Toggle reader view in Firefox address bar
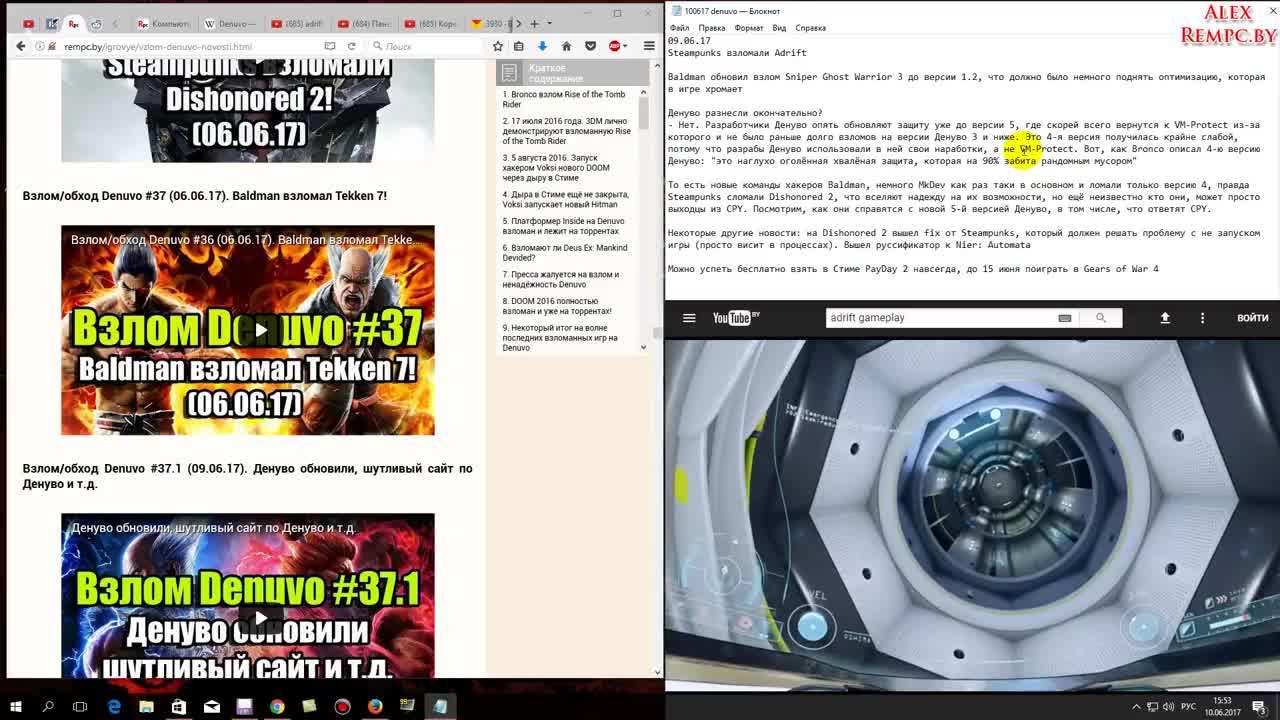The width and height of the screenshot is (1280, 720). coord(330,46)
